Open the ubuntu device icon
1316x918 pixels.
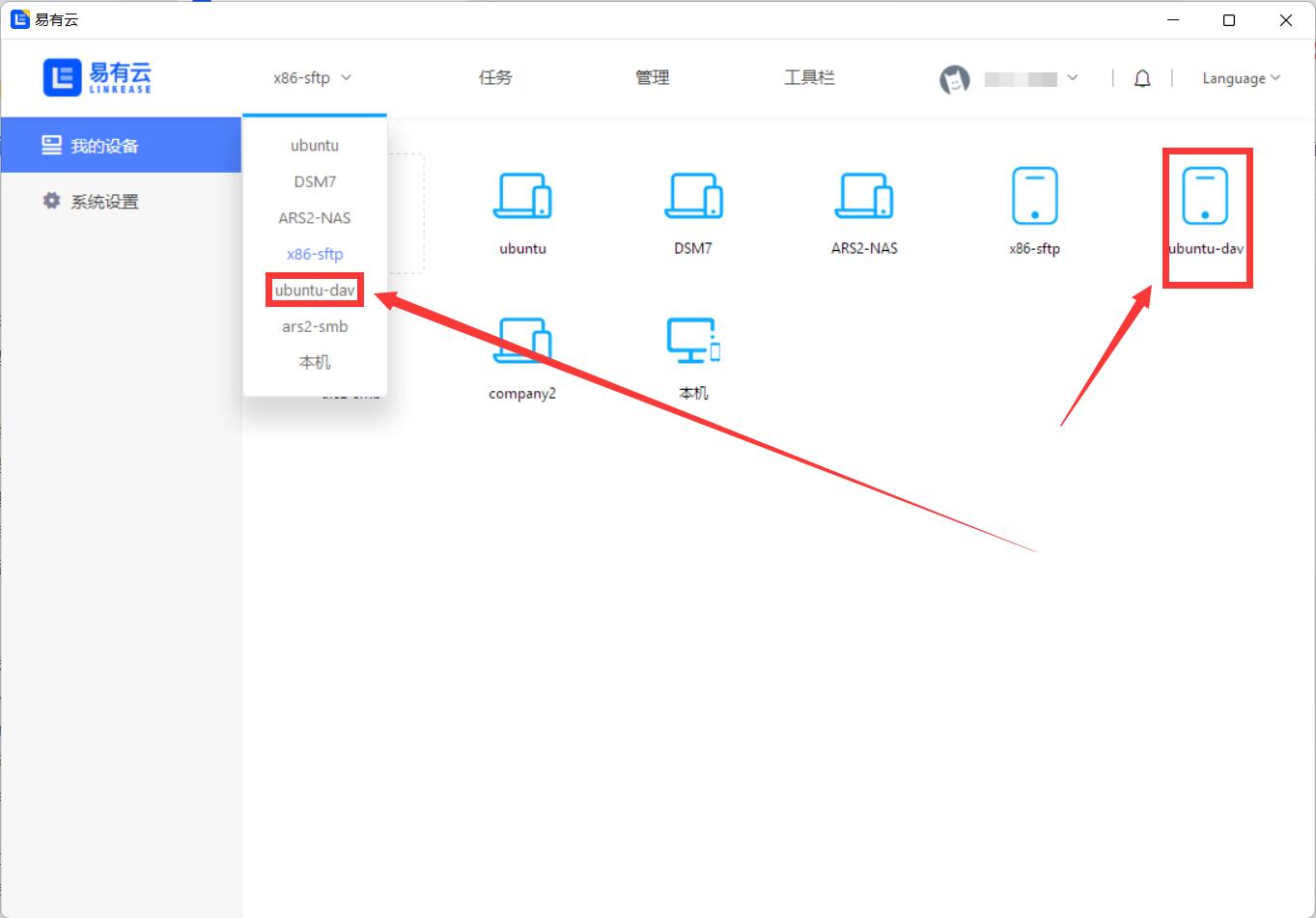click(x=522, y=196)
